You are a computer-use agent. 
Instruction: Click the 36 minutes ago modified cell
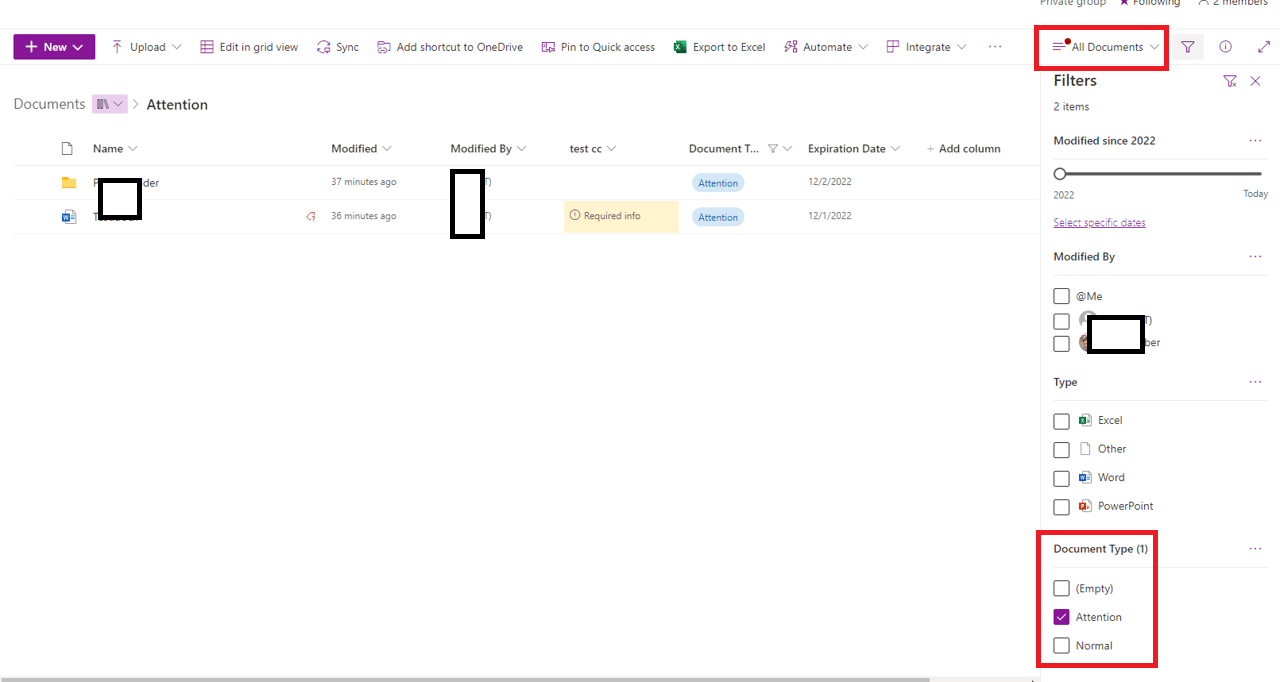point(364,216)
